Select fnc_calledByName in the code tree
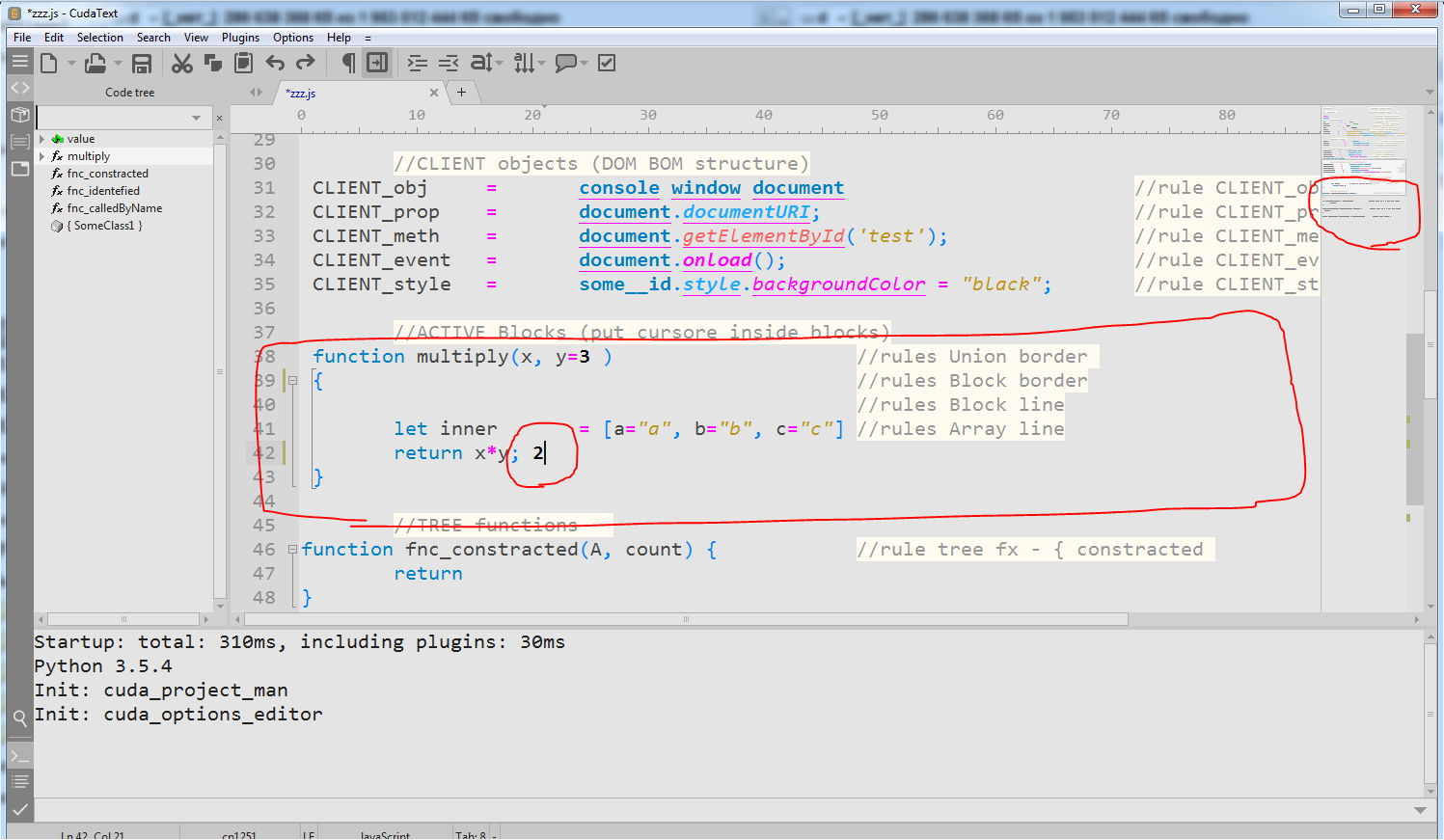The image size is (1444, 840). coord(114,208)
